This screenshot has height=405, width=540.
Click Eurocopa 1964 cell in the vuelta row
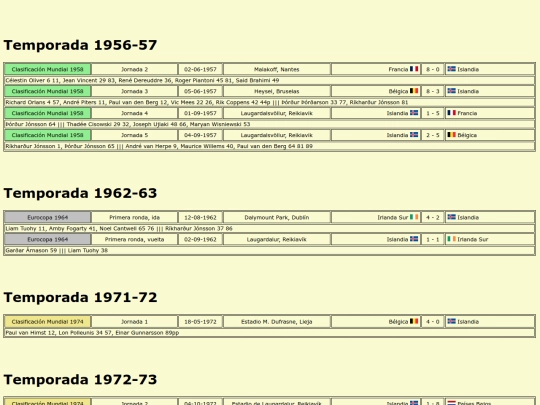click(48, 239)
